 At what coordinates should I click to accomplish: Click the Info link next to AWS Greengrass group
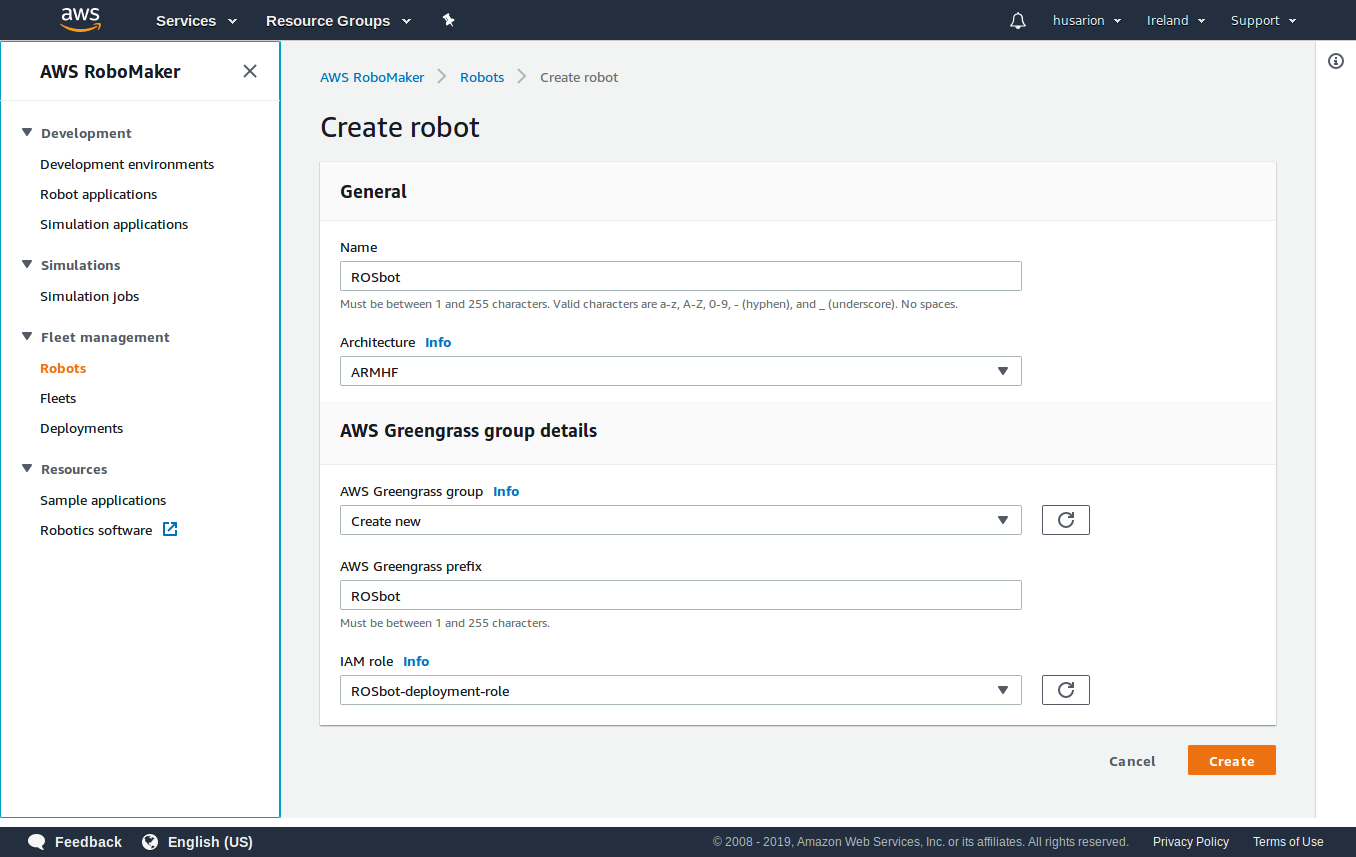pyautogui.click(x=506, y=491)
